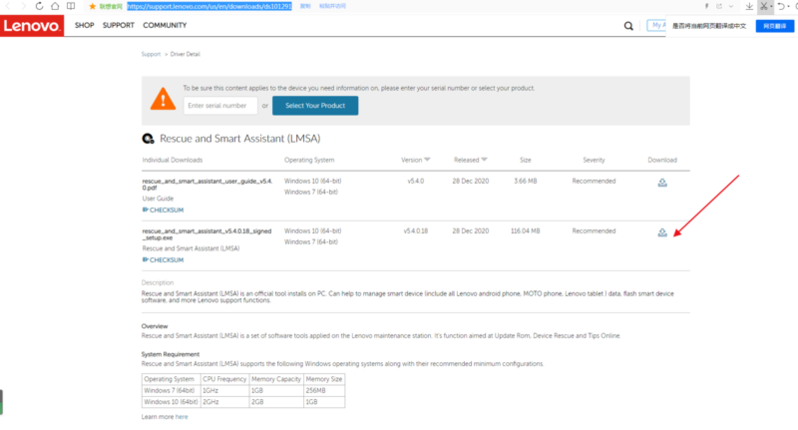The height and width of the screenshot is (430, 798).
Task: Click the browser back arrow
Action: coord(7,6)
